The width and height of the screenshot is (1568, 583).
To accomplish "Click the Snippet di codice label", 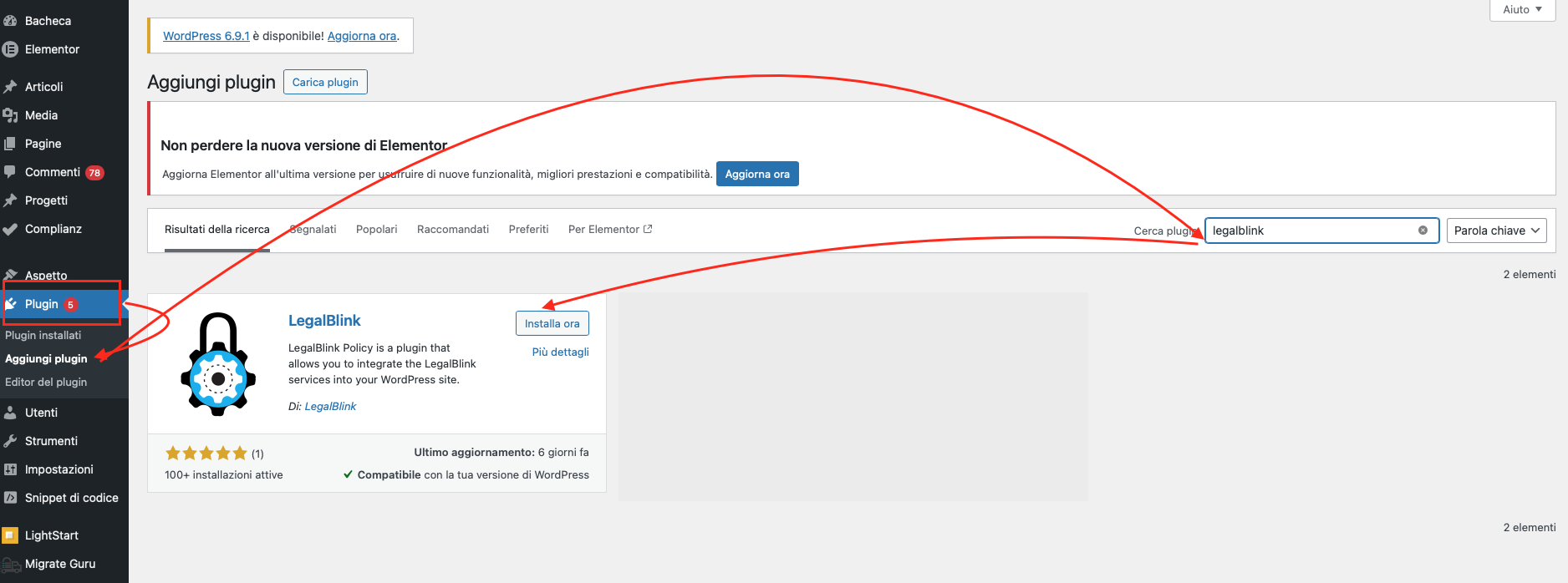I will click(x=72, y=498).
